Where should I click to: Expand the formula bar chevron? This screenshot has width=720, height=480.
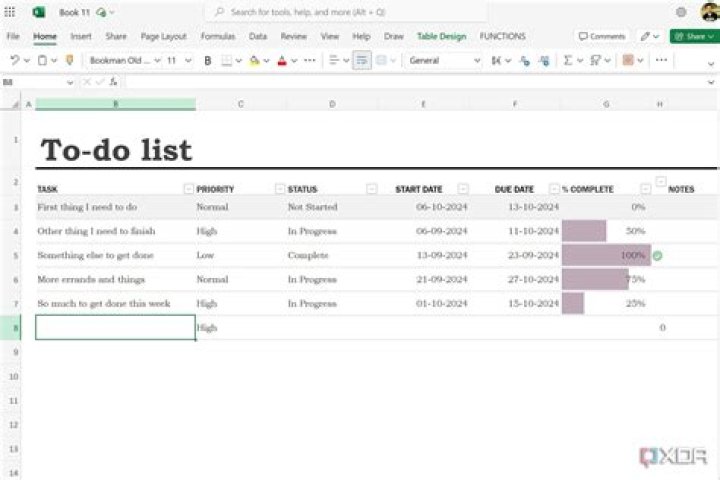coord(711,83)
